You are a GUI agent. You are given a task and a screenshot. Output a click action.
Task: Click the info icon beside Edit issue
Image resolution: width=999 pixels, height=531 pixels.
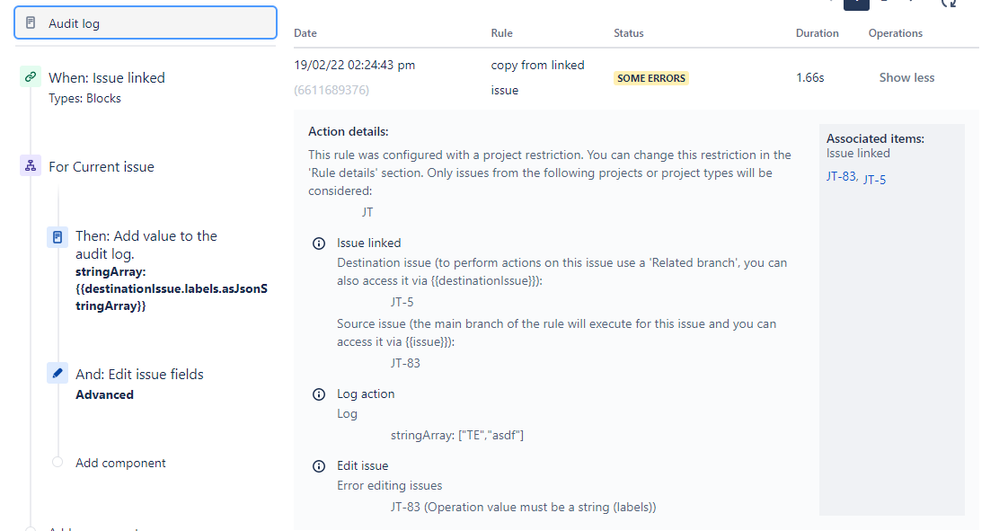click(319, 466)
